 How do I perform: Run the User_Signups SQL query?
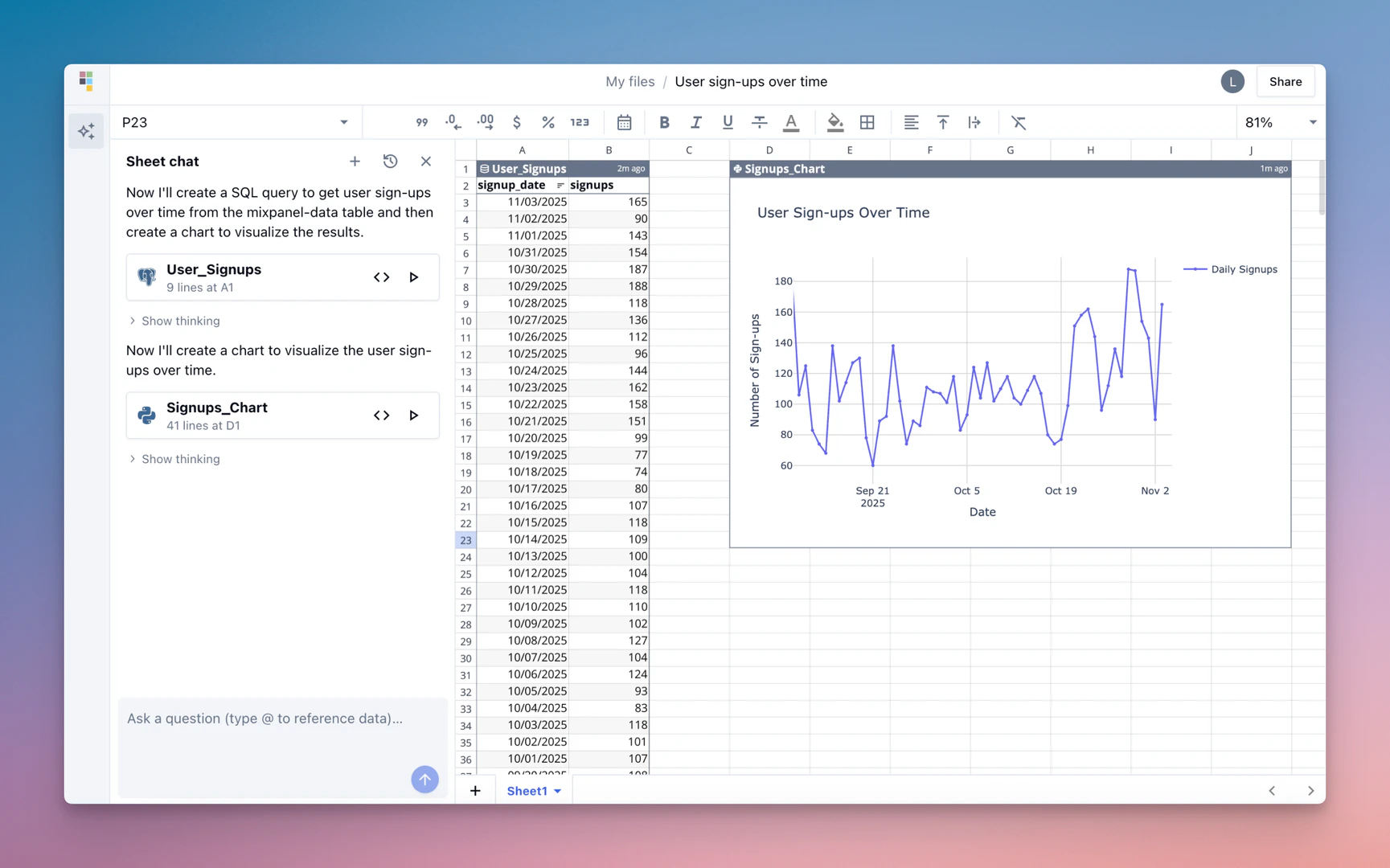(414, 276)
